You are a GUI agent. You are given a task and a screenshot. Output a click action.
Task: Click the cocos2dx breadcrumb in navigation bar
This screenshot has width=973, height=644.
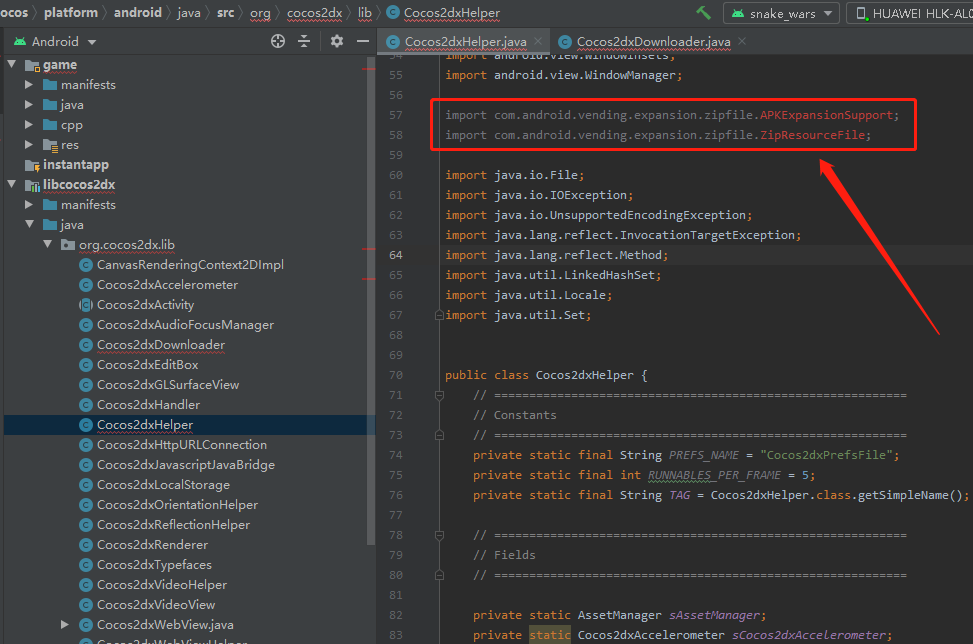[x=314, y=13]
